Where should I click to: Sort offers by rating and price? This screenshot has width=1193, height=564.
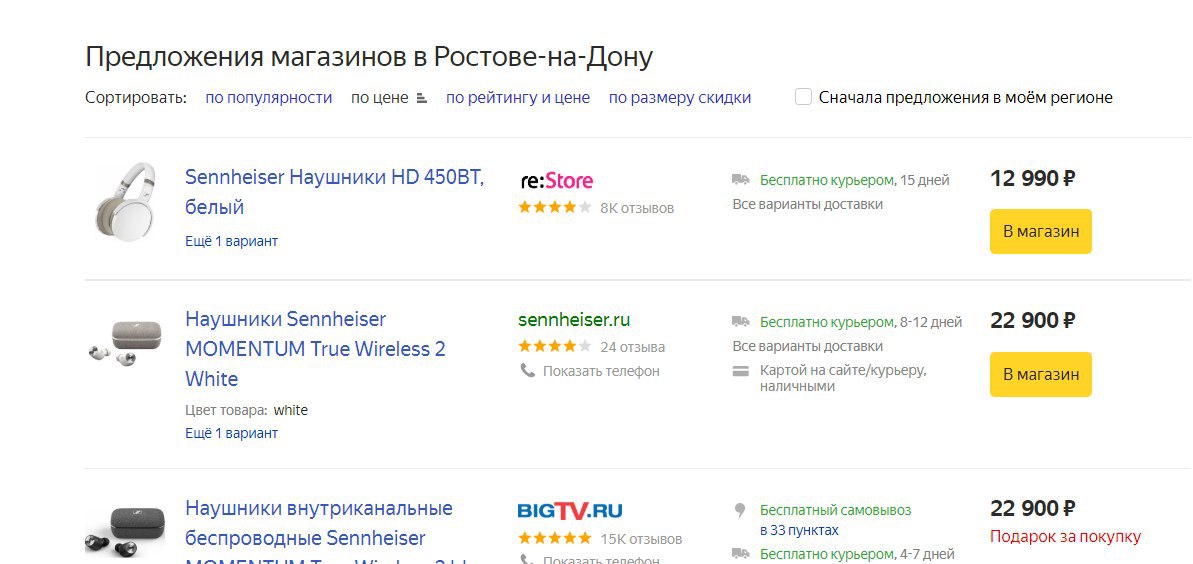517,98
